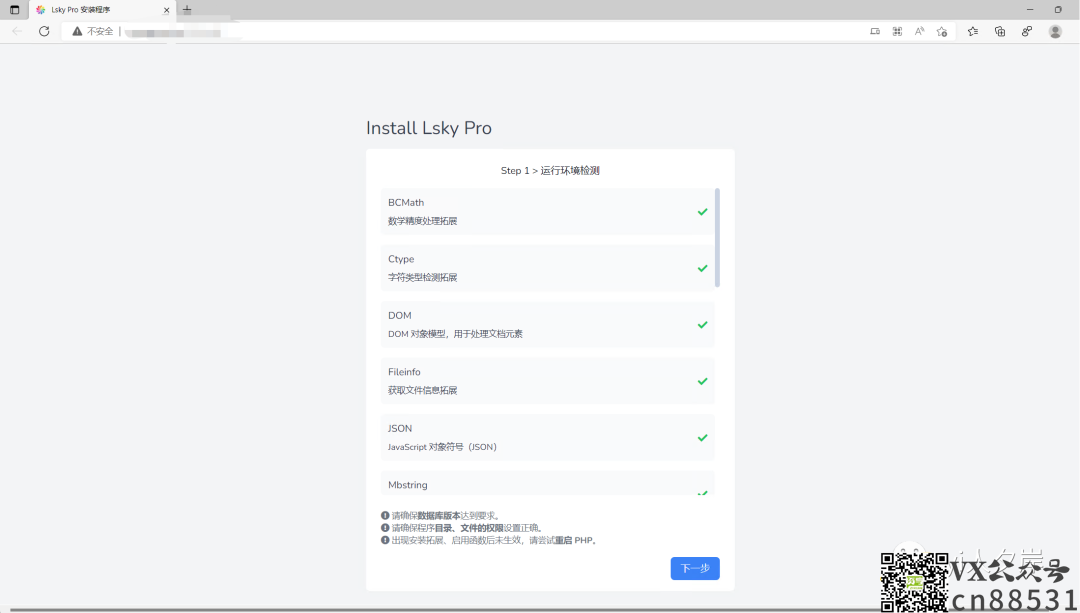The height and width of the screenshot is (613, 1080).
Task: Click the 数学精度处理拓展 description
Action: click(x=422, y=221)
